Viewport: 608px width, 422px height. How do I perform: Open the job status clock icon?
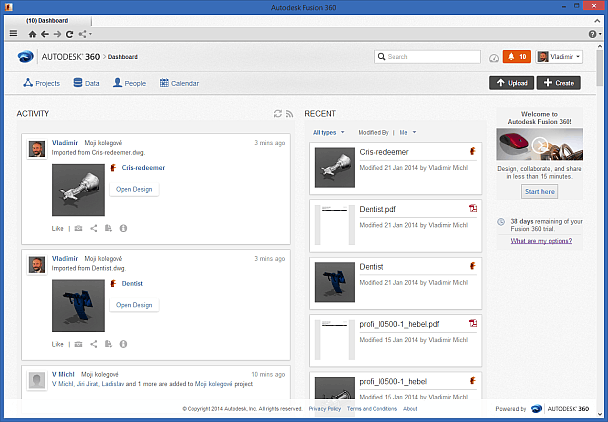[x=494, y=58]
